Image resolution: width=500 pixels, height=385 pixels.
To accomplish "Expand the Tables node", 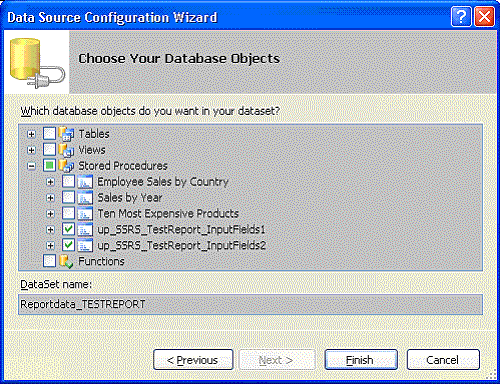I will point(31,134).
